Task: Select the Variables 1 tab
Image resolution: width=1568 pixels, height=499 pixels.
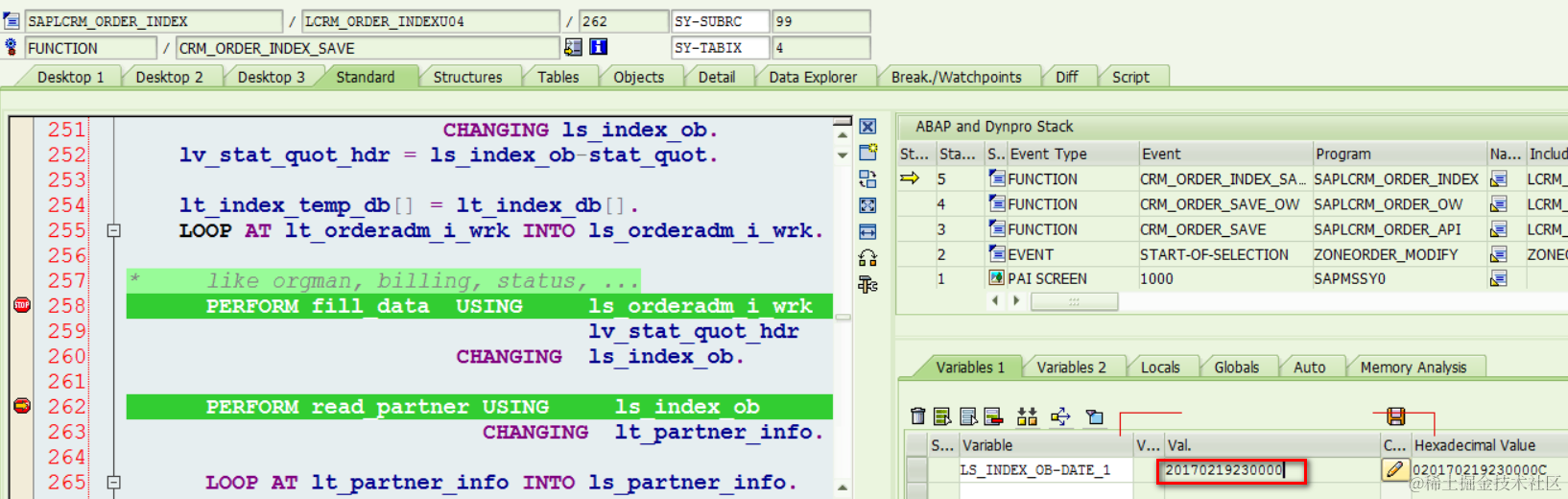Action: tap(970, 367)
